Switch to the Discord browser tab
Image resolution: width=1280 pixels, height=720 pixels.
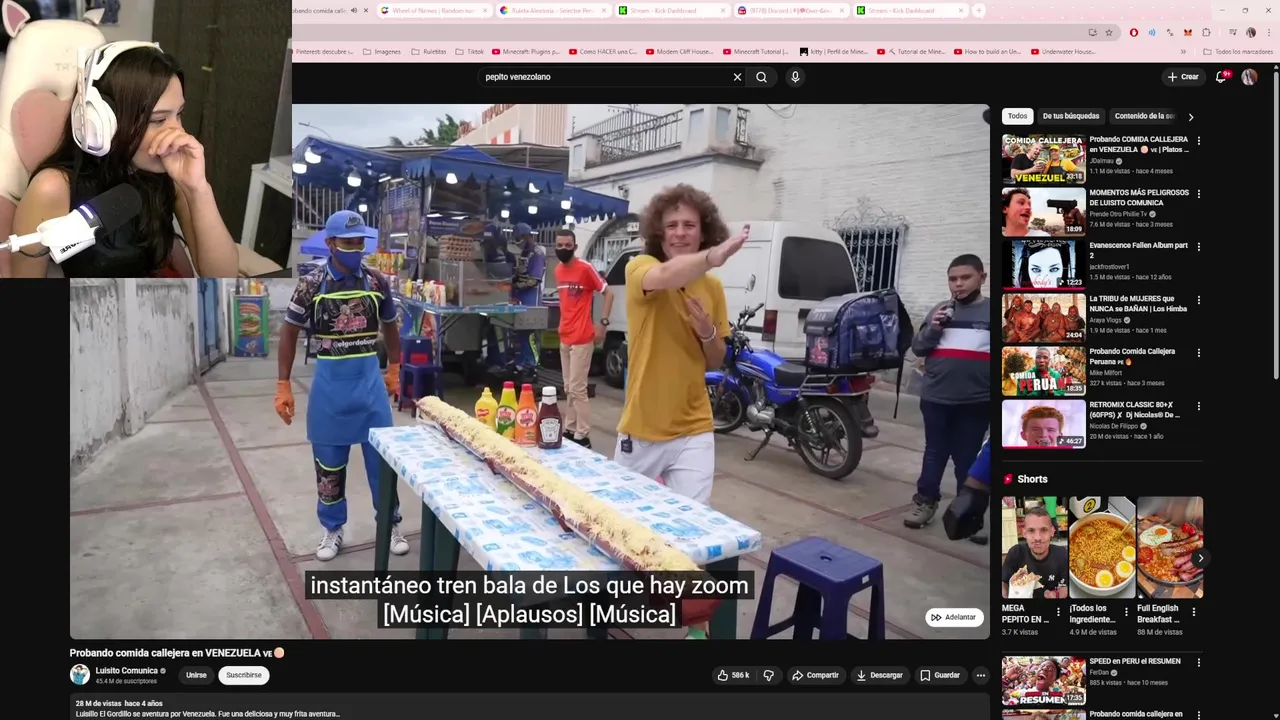pos(790,11)
